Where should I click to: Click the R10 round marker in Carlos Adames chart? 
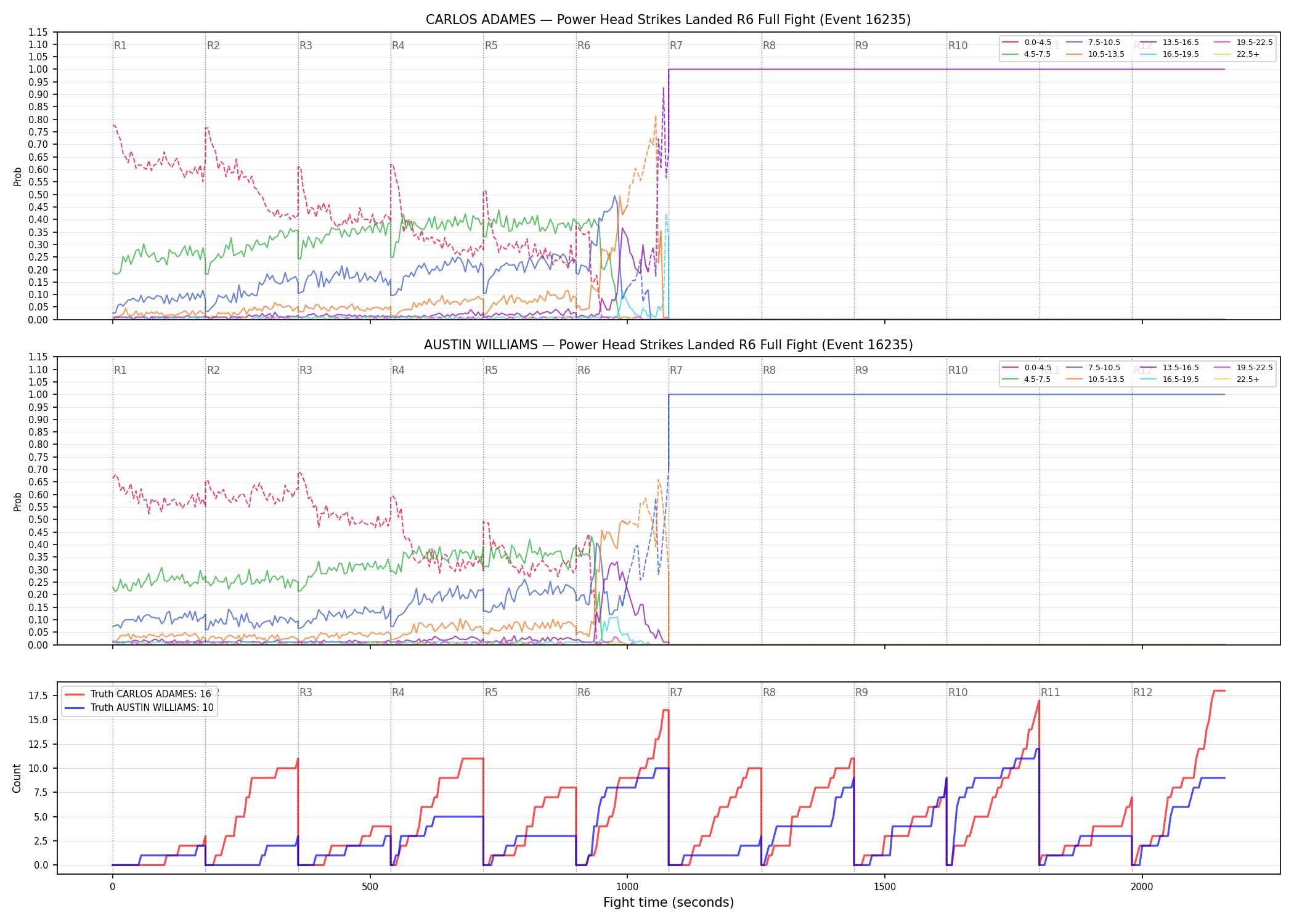click(958, 46)
